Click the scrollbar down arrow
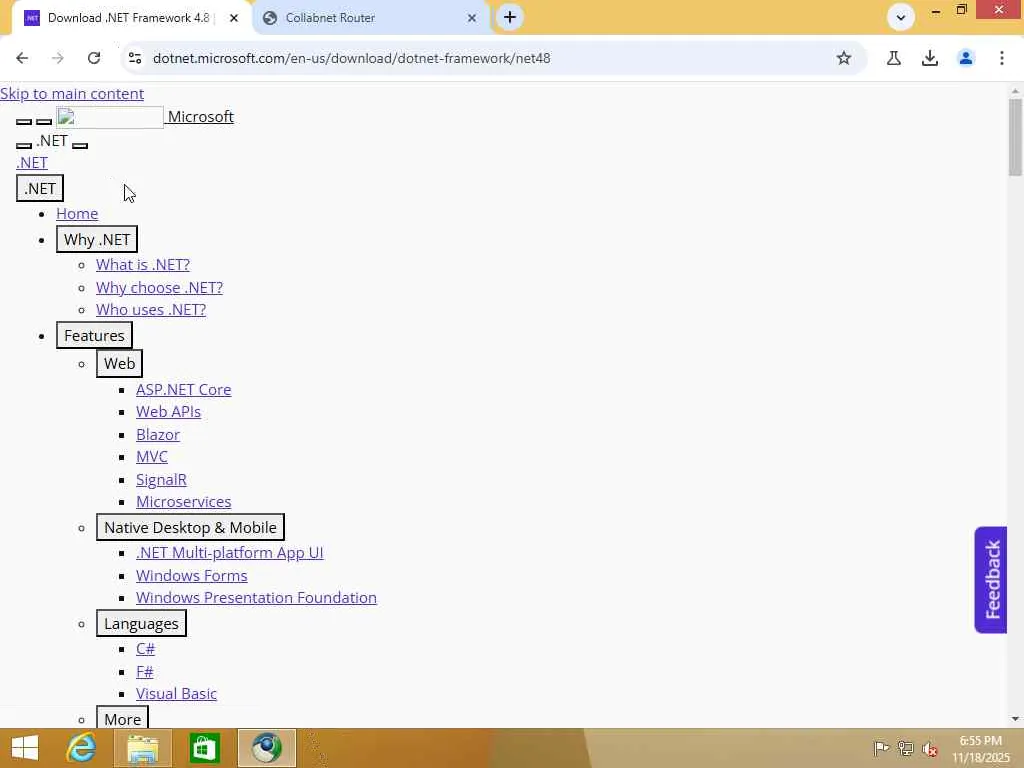1024x768 pixels. (1015, 719)
